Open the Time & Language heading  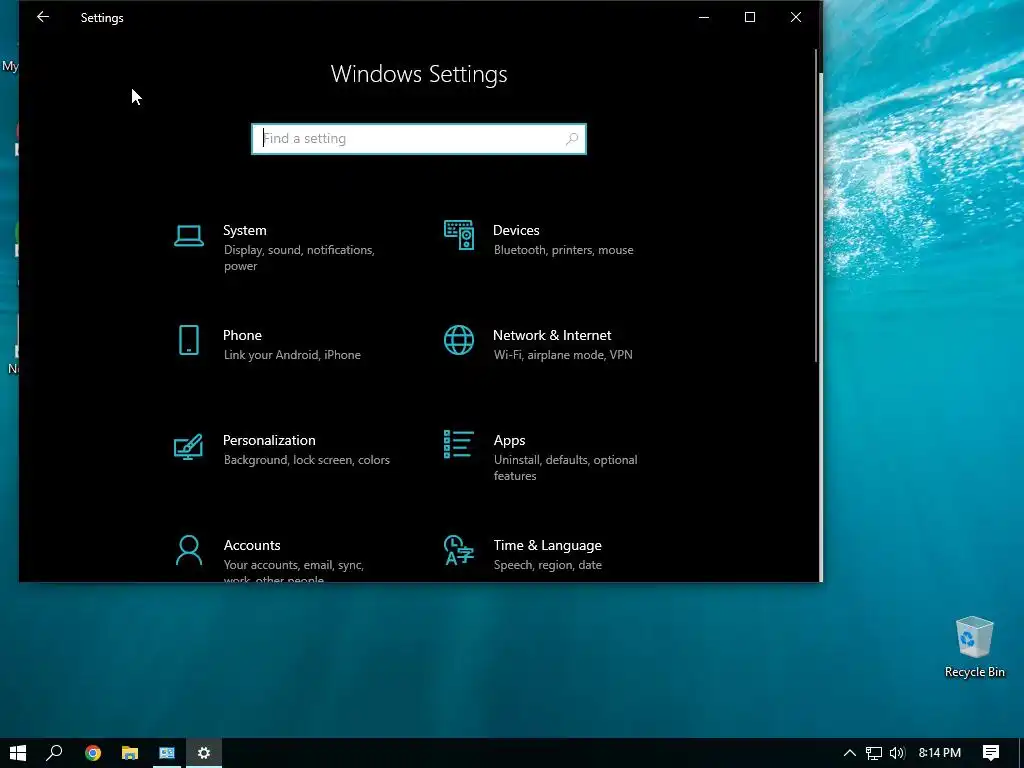coord(547,545)
